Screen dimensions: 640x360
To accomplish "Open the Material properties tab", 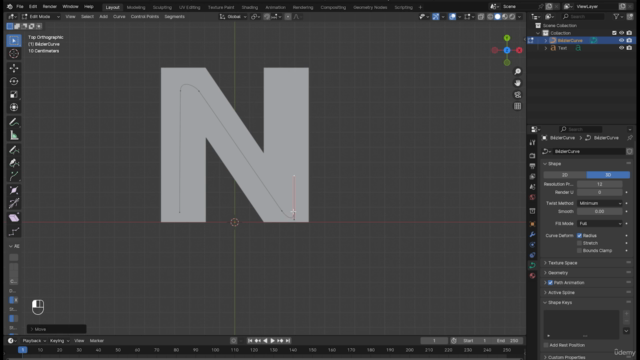I will pos(532,276).
